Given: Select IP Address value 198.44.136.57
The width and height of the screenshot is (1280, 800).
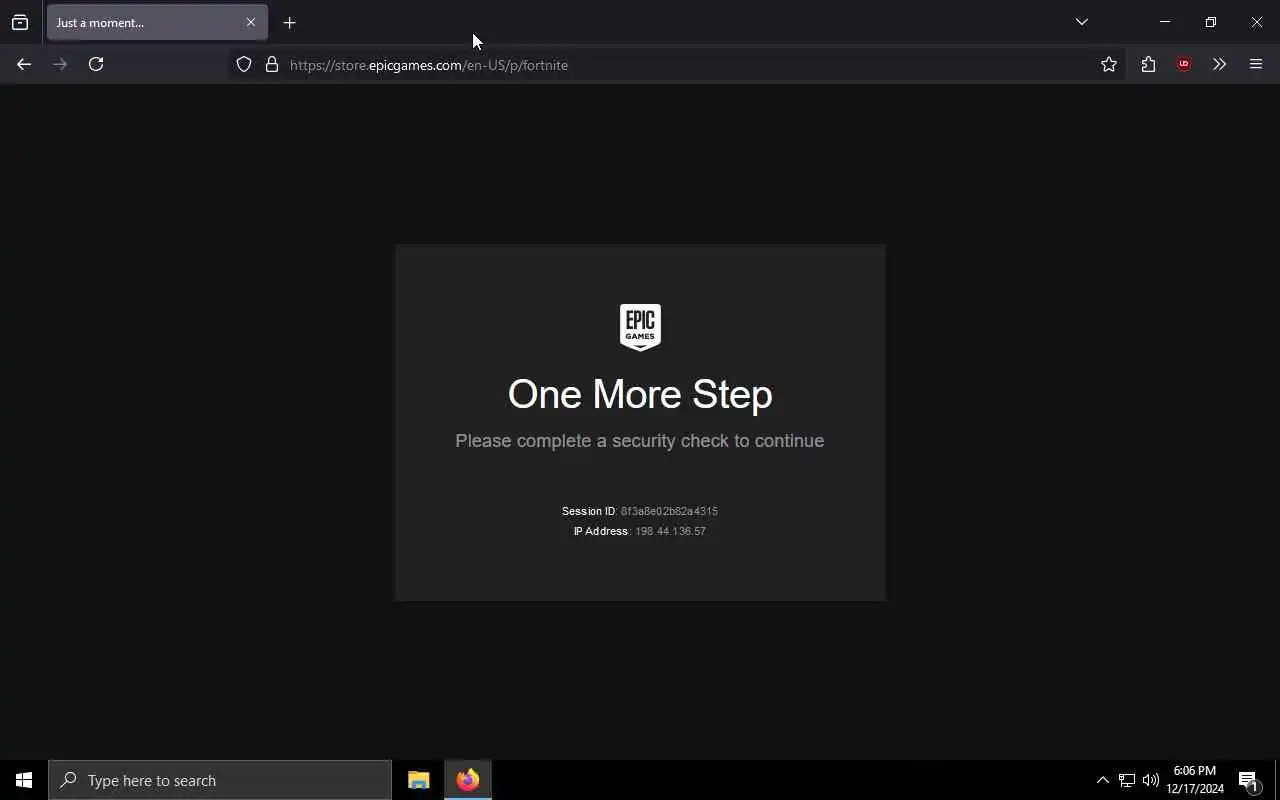Looking at the screenshot, I should pyautogui.click(x=670, y=531).
